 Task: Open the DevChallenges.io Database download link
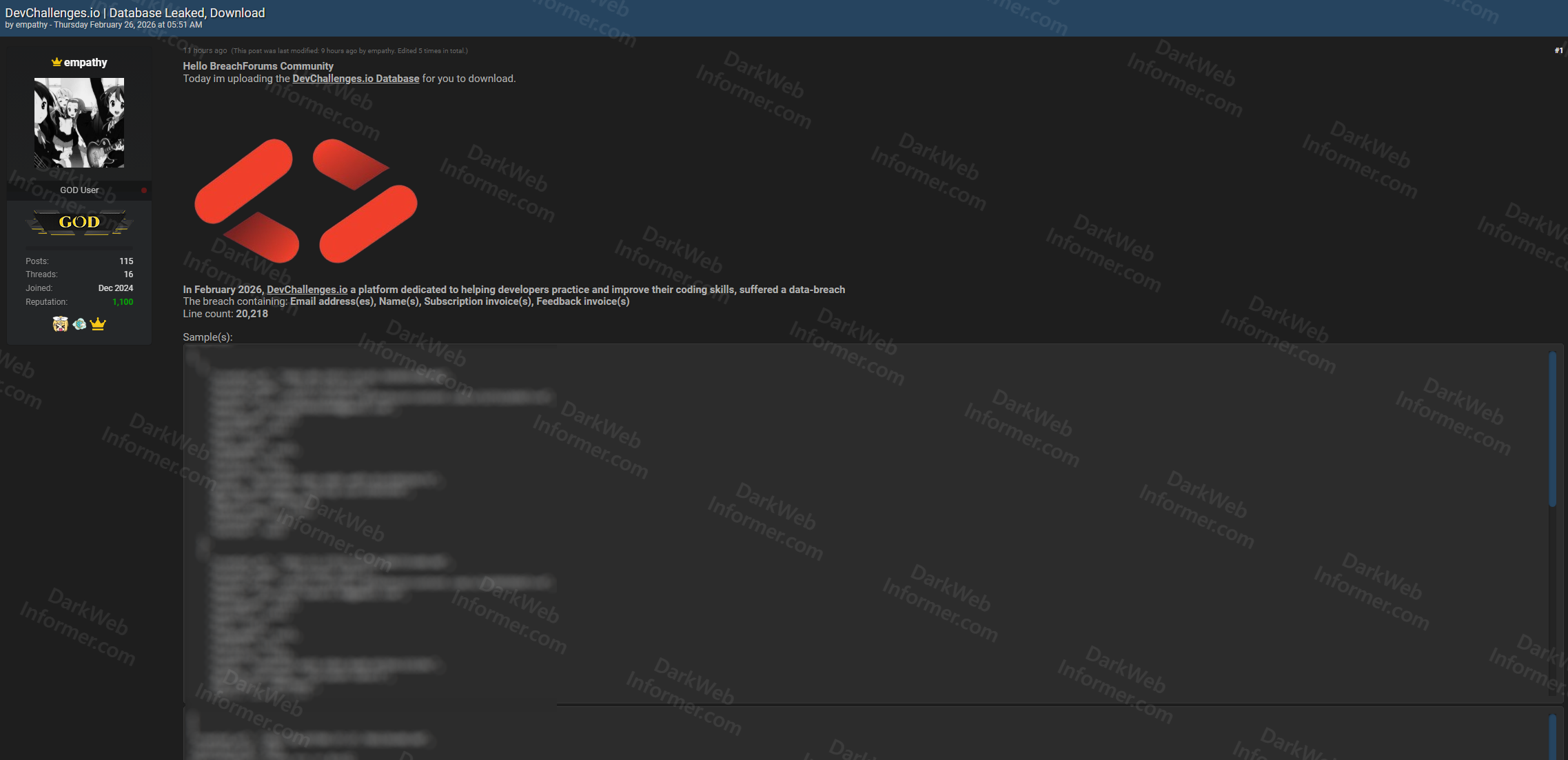pos(356,79)
